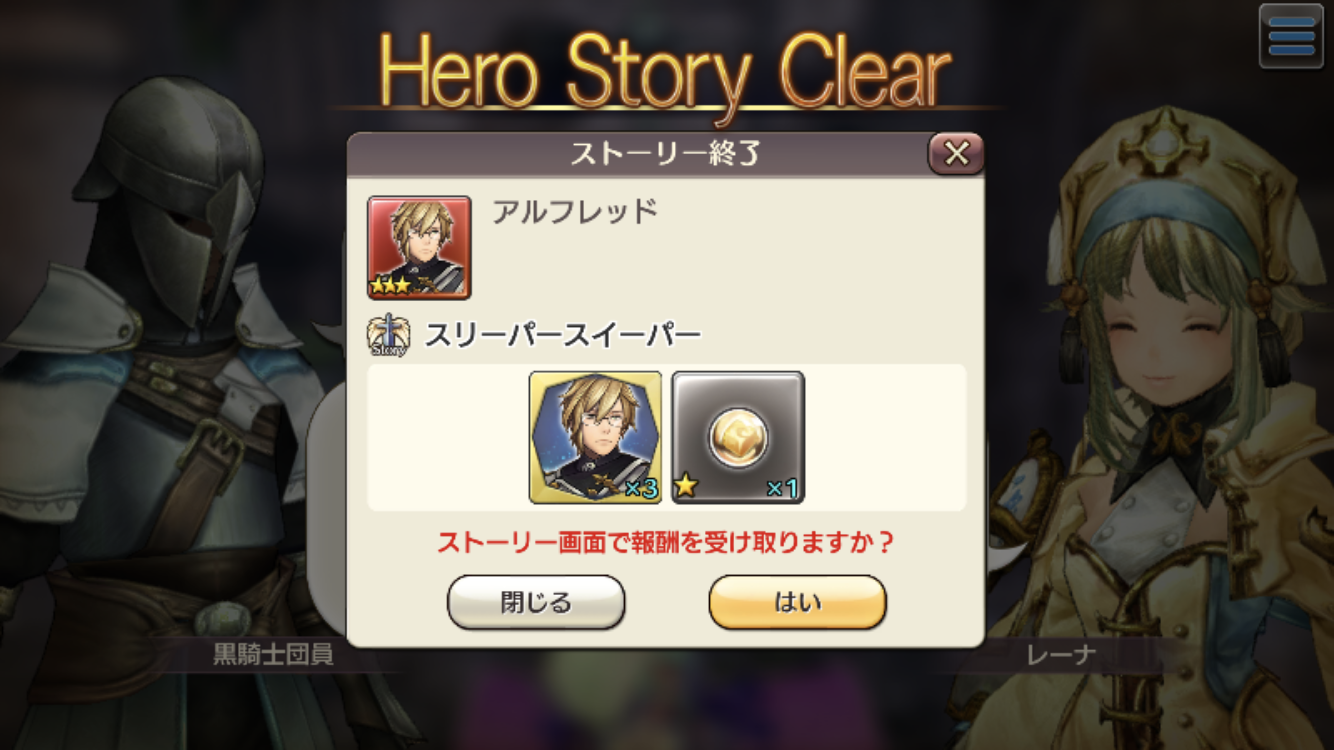
Task: Close the ストーリー終了 dialog with X
Action: point(957,153)
